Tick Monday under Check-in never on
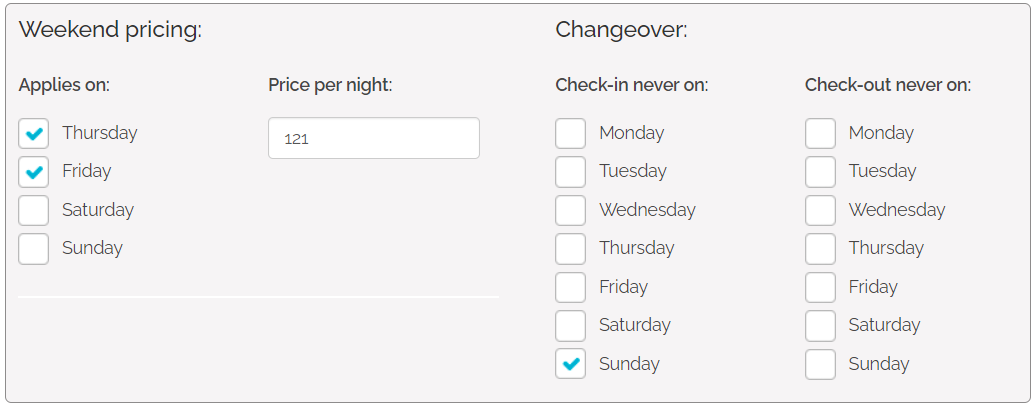This screenshot has height=406, width=1035. click(x=571, y=133)
